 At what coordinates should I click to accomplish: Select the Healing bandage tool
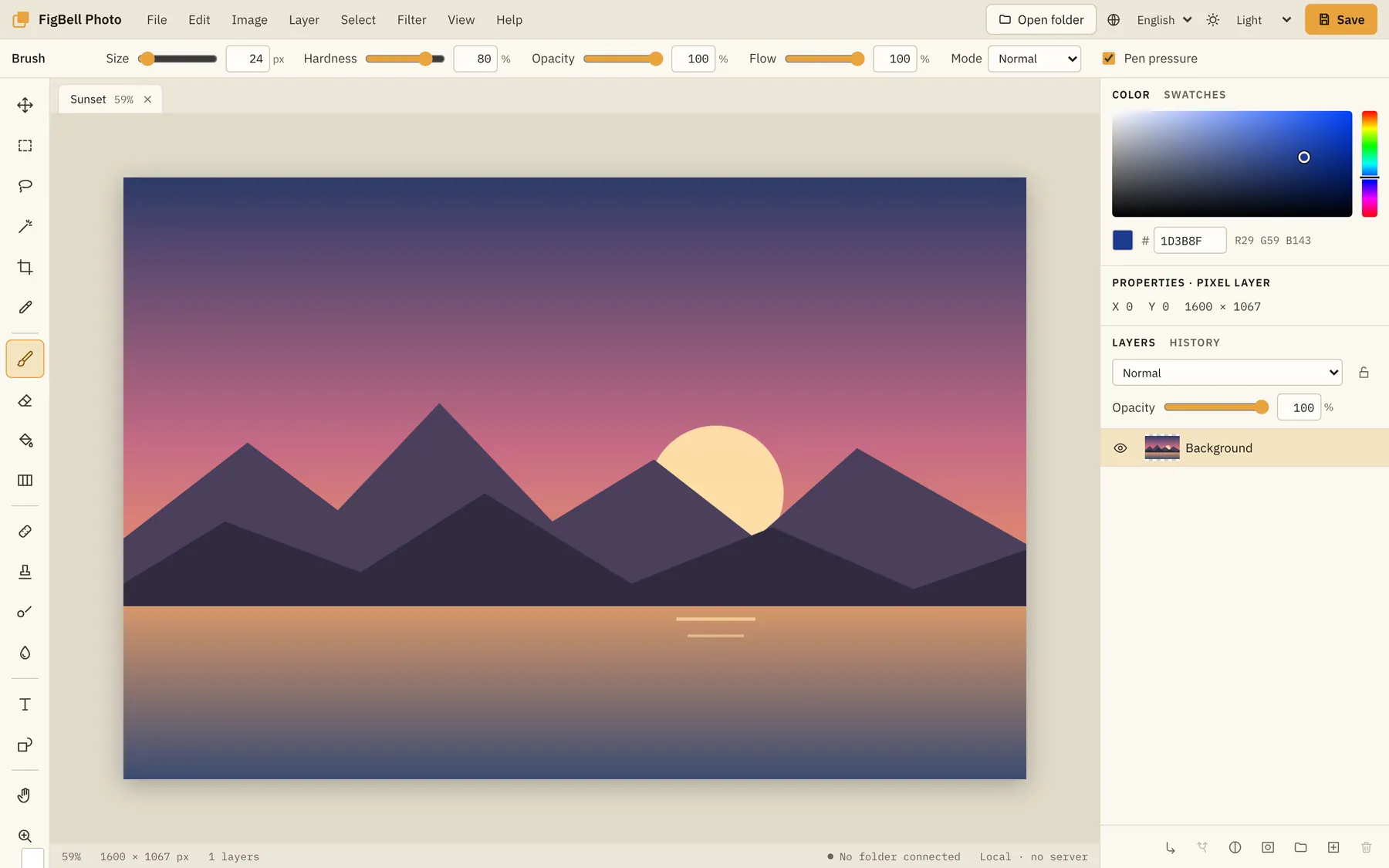point(25,532)
